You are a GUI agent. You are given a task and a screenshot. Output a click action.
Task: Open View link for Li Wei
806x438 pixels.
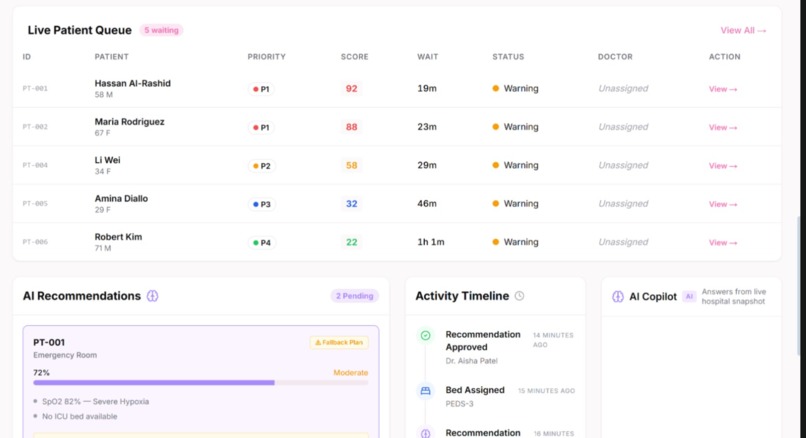click(x=723, y=166)
